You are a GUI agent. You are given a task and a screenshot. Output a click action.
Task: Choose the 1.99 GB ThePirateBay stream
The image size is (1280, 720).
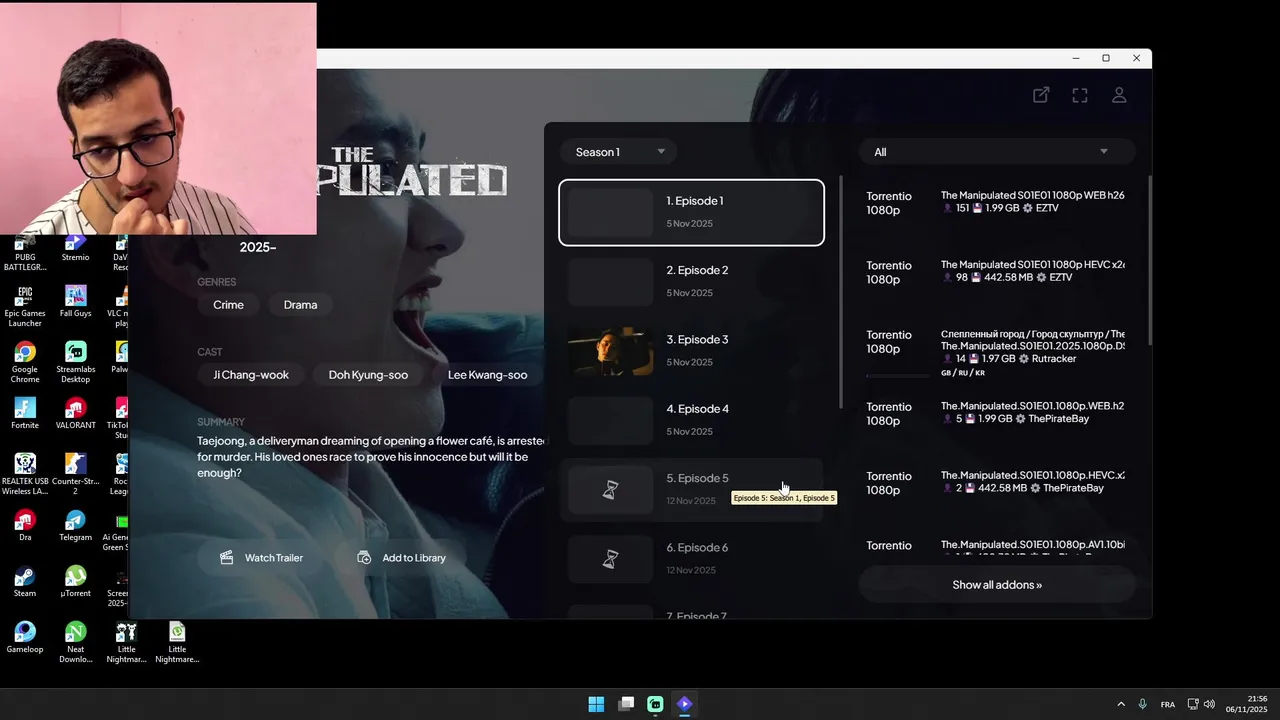point(997,413)
